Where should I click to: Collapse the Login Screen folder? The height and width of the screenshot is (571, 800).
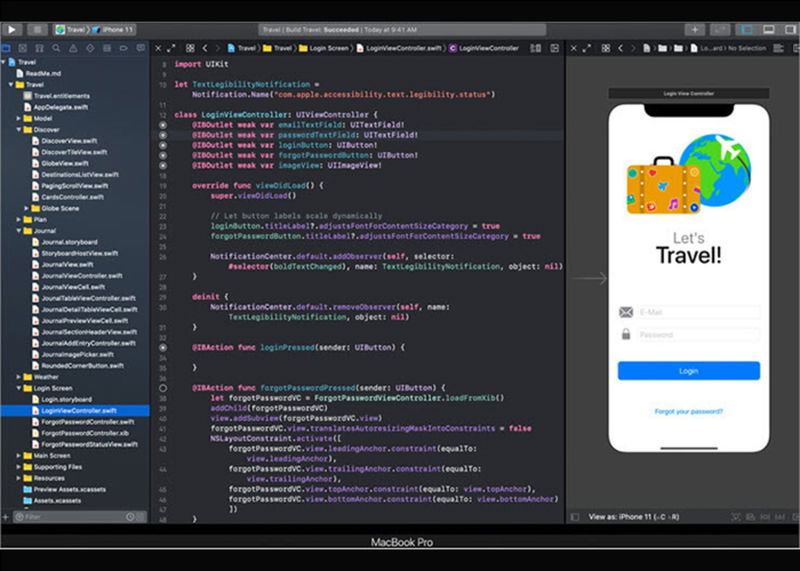[18, 388]
